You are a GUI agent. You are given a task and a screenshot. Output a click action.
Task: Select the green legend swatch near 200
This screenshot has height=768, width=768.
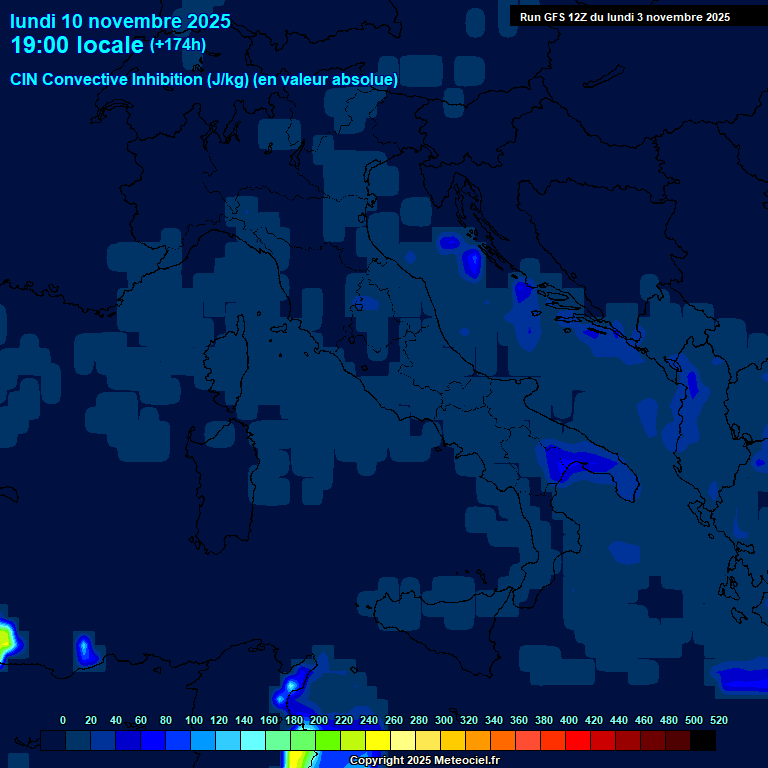point(304,741)
